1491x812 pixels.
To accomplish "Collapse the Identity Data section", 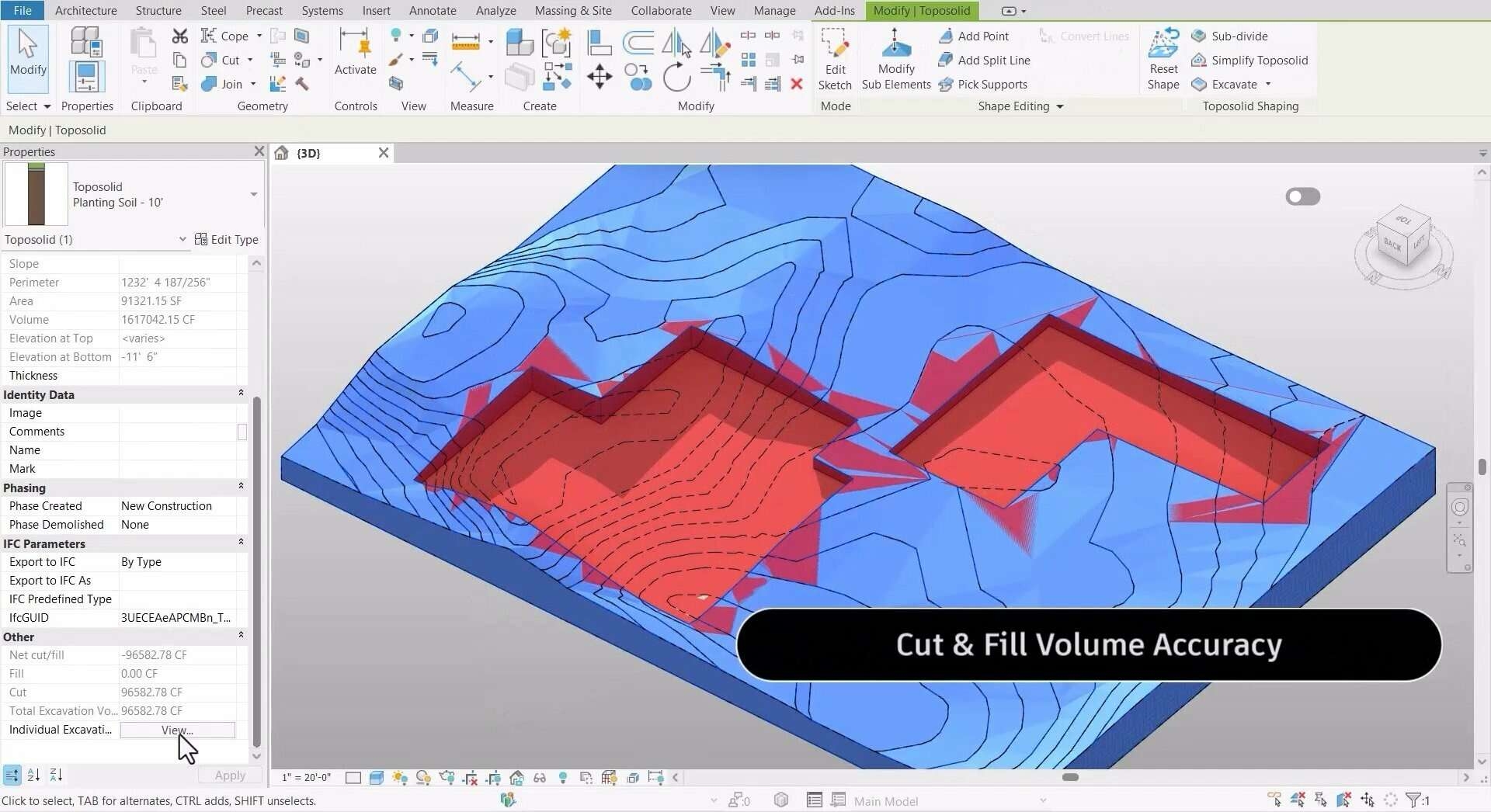I will [x=241, y=394].
